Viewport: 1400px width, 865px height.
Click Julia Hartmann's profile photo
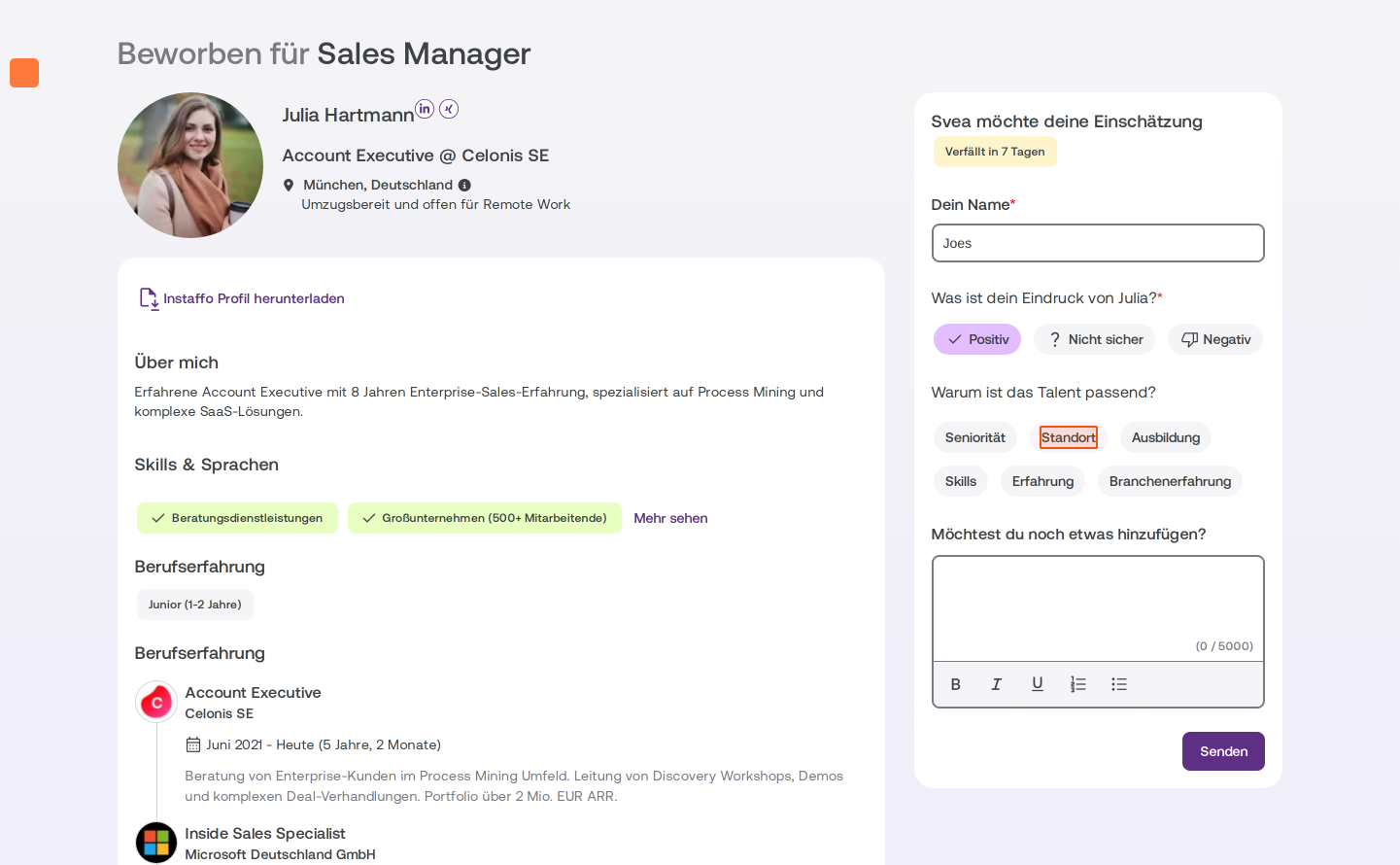tap(190, 165)
